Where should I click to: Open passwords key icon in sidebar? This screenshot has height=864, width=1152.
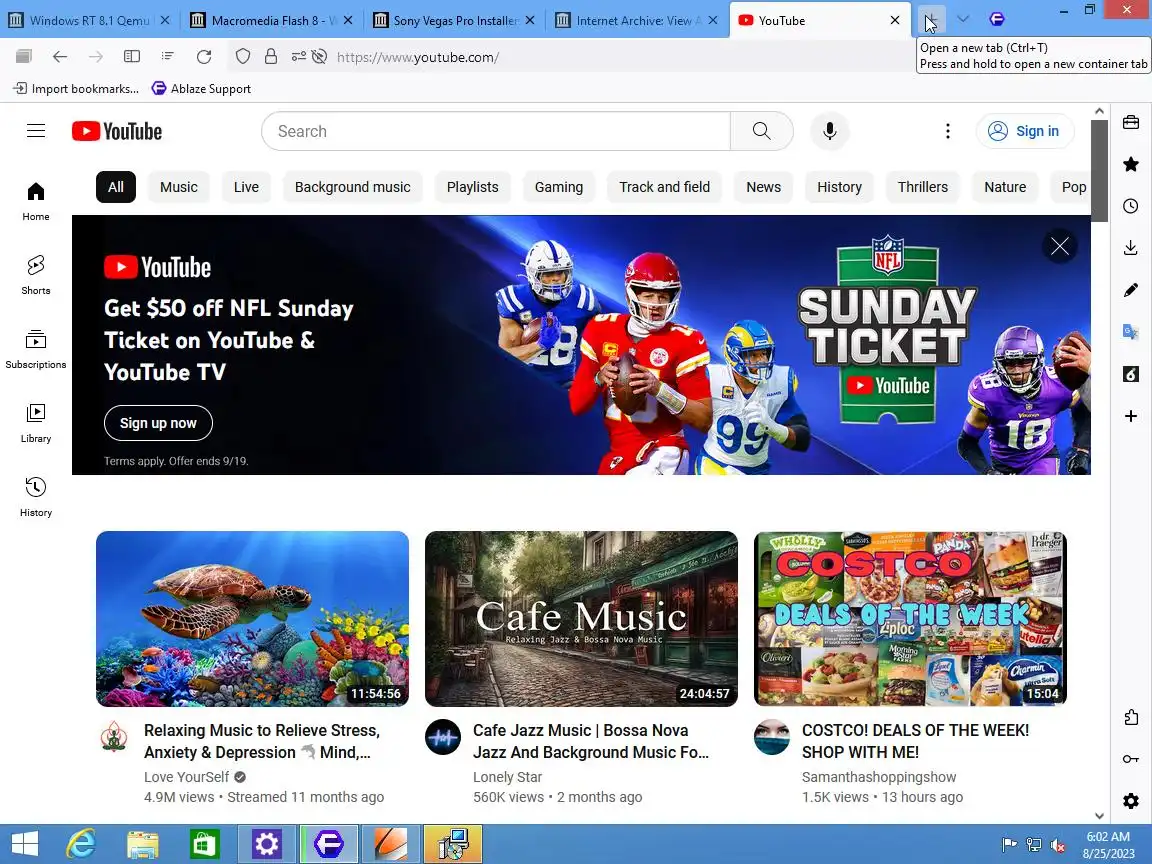[x=1131, y=759]
